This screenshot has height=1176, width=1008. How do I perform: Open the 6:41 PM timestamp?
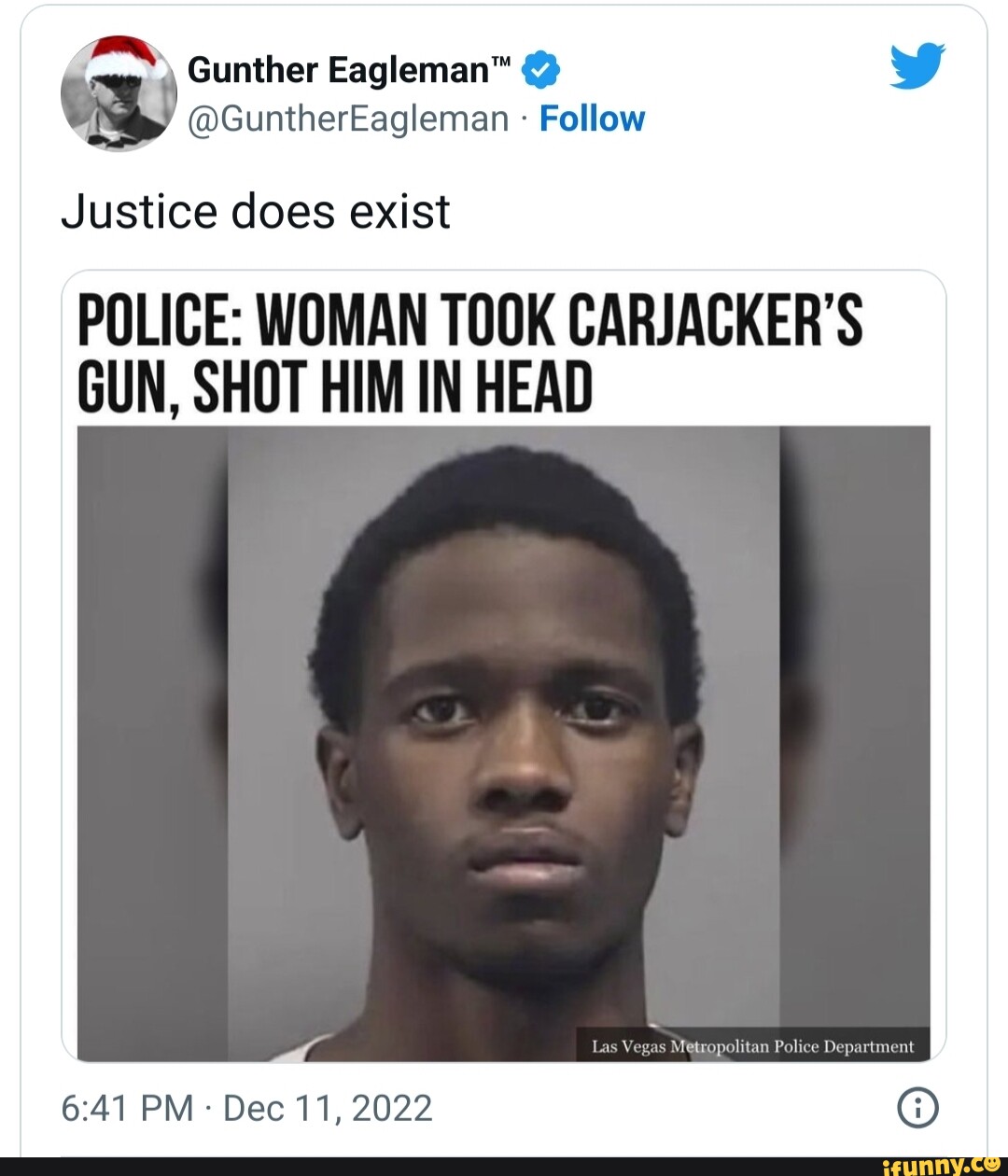click(127, 1108)
